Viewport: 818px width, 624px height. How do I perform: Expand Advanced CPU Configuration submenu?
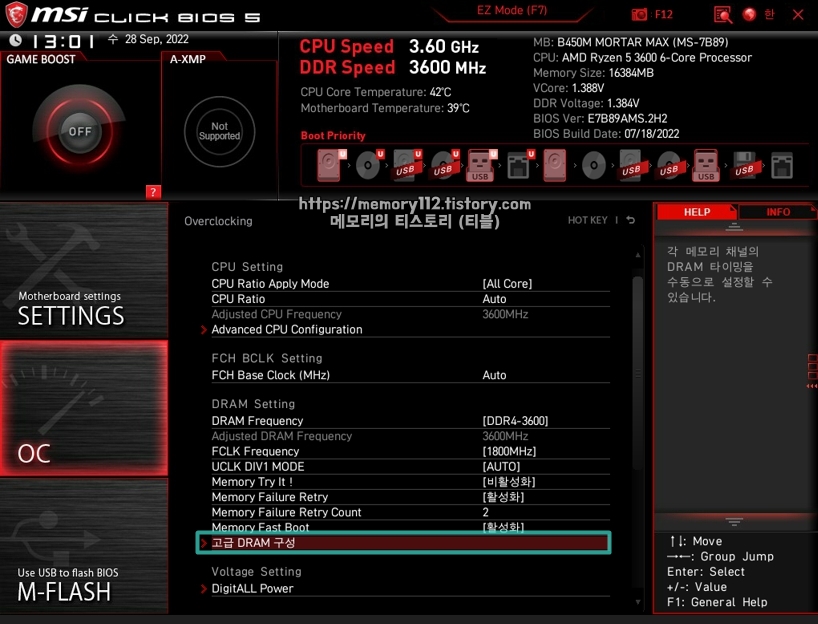[x=286, y=329]
